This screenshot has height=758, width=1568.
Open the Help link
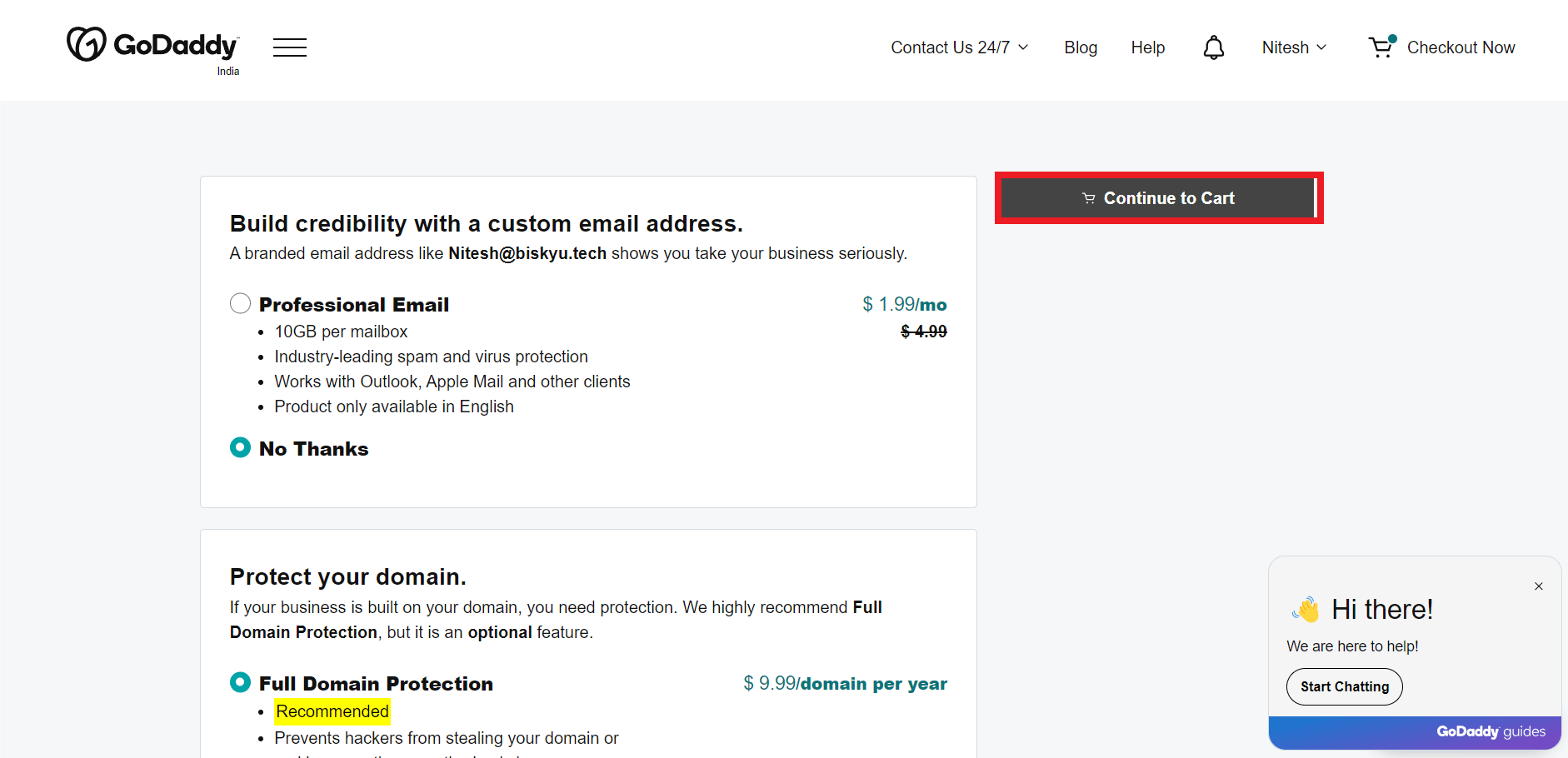1147,47
